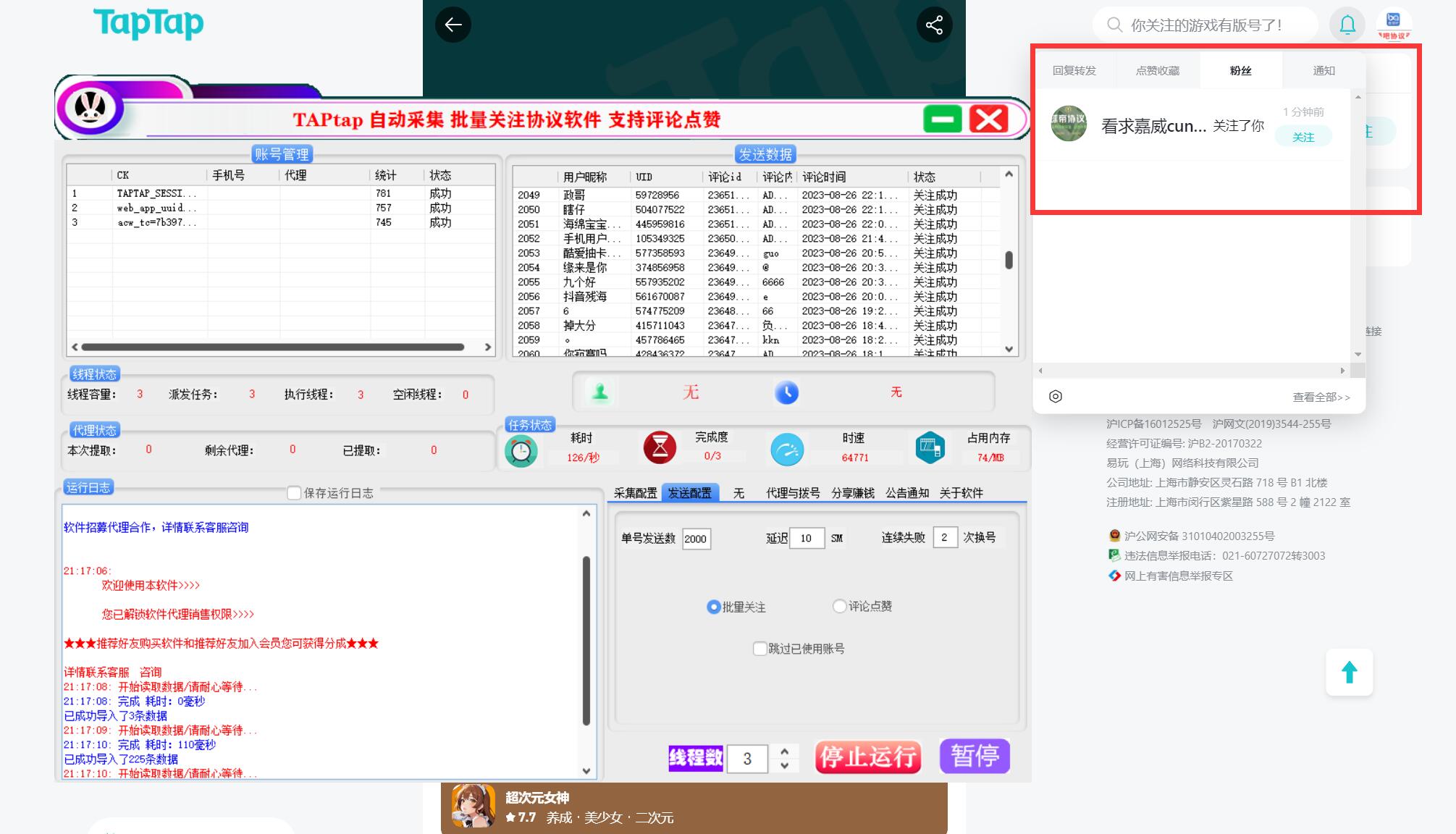Click the hourglass completion icon
The height and width of the screenshot is (834, 1456).
point(660,447)
